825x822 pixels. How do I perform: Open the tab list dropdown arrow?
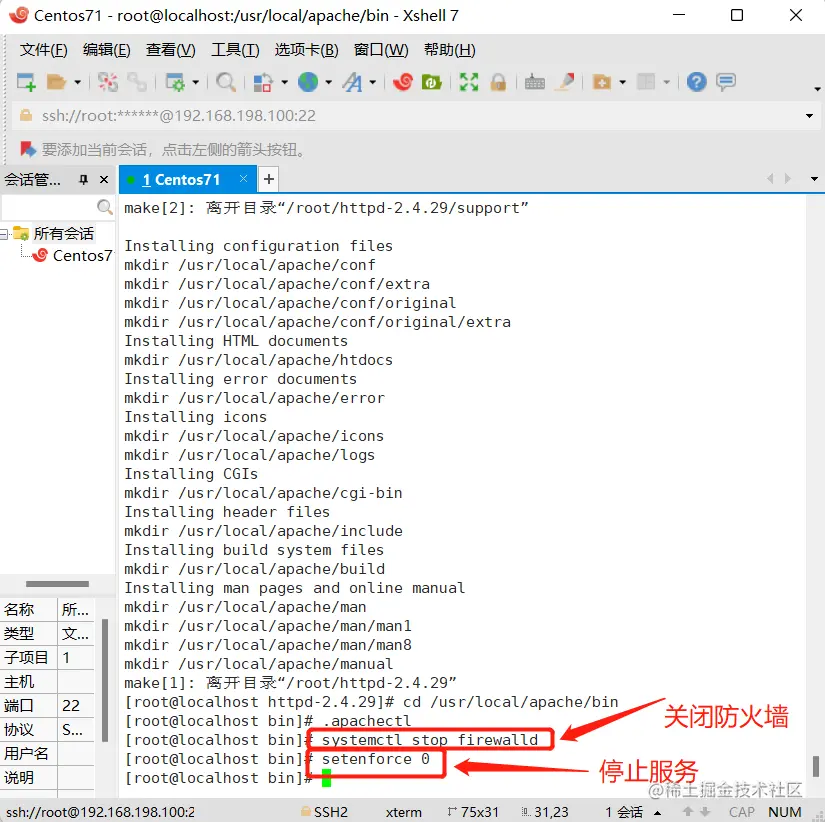click(814, 179)
